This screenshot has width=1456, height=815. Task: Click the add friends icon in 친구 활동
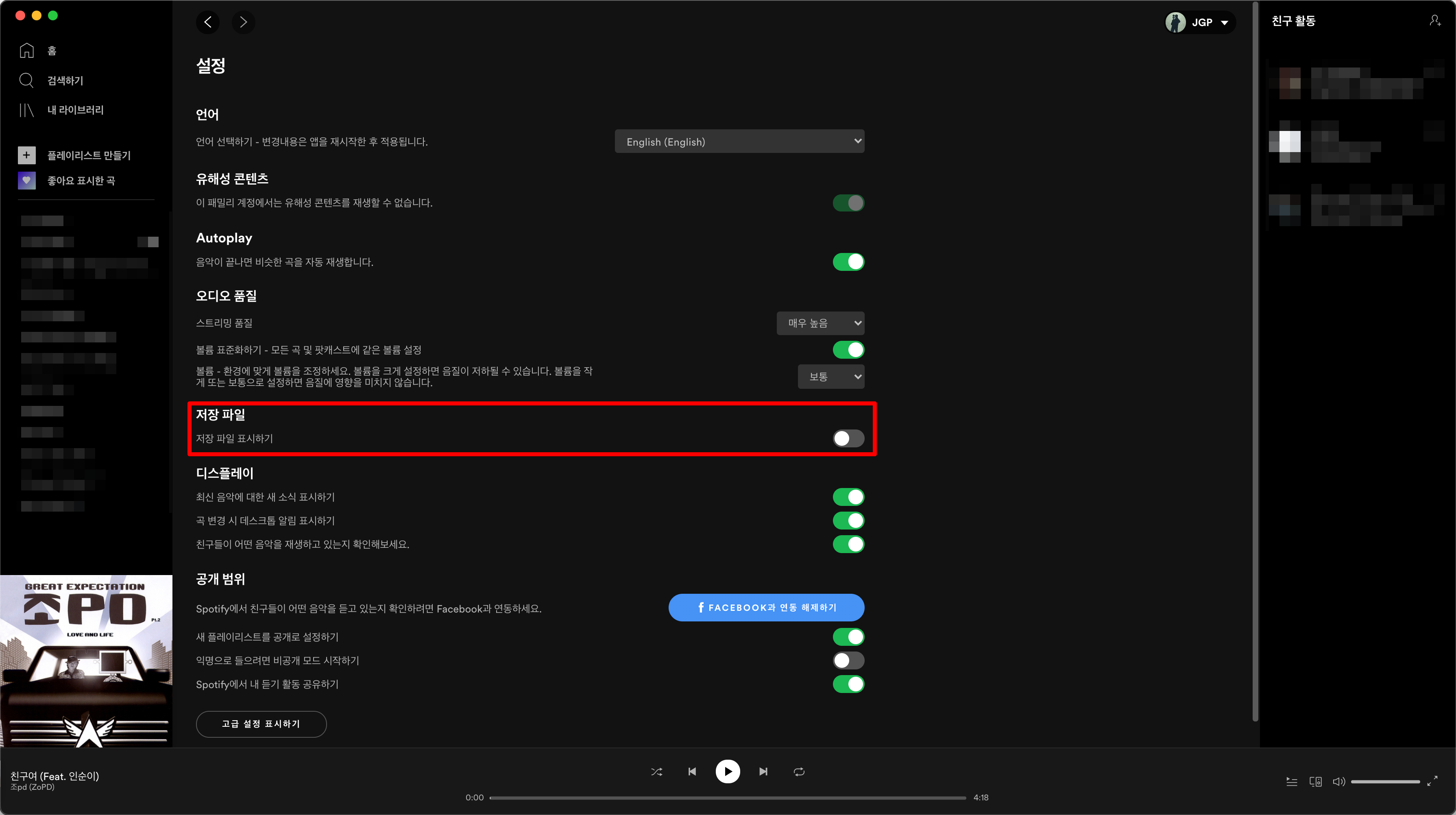(1434, 21)
